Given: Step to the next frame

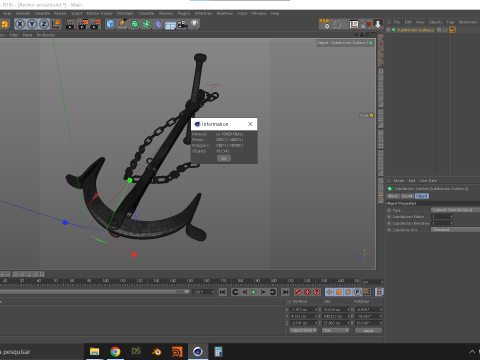Looking at the screenshot, I should click(263, 292).
